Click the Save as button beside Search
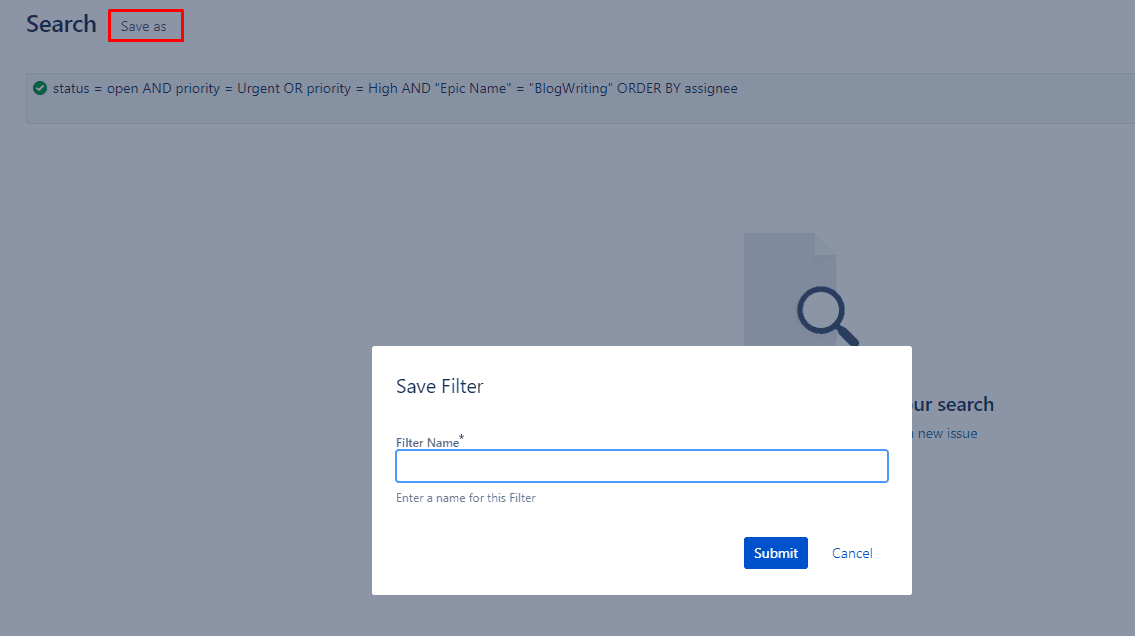Screen dimensions: 1135x636 145,26
